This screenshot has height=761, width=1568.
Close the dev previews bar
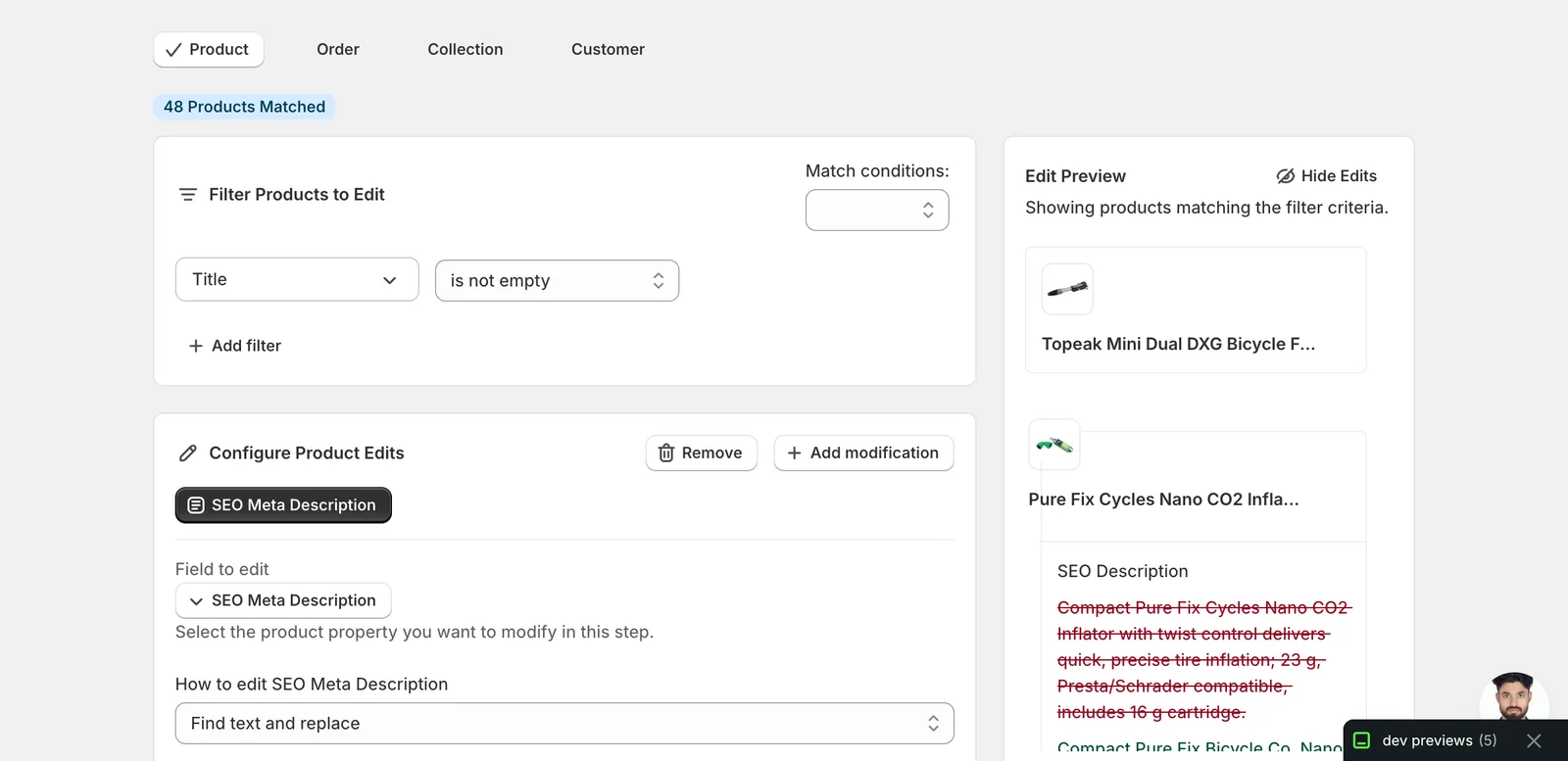click(1534, 741)
